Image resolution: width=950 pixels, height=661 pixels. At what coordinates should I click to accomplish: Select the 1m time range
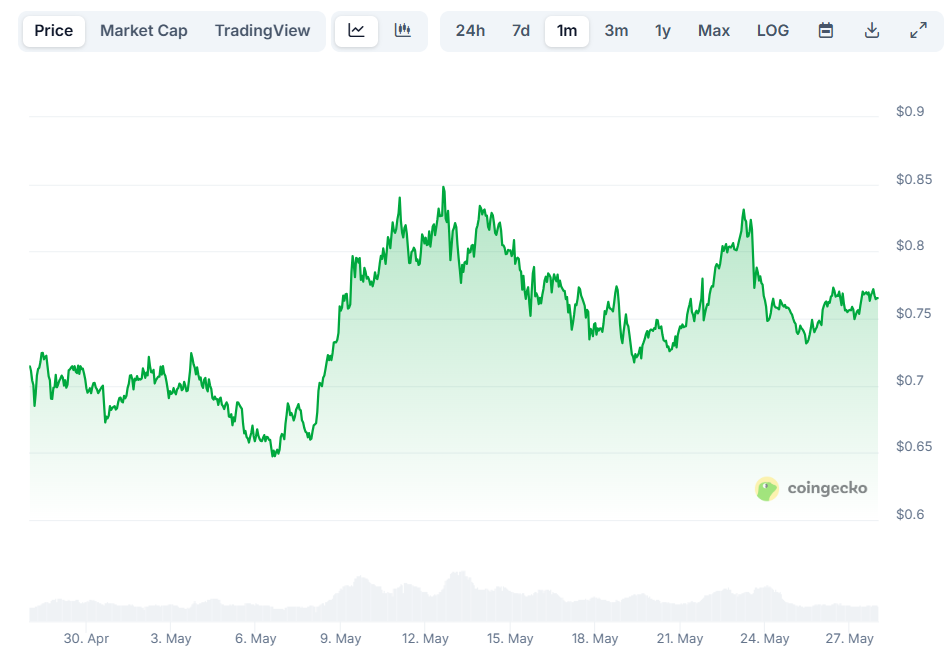click(567, 31)
